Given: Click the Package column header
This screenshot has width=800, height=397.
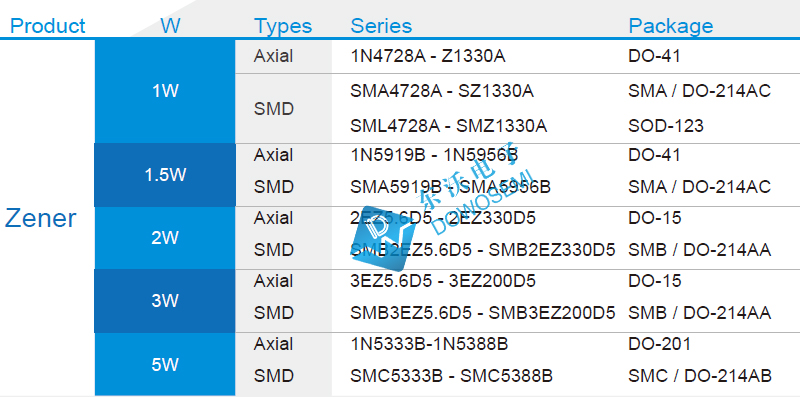Looking at the screenshot, I should (x=670, y=26).
